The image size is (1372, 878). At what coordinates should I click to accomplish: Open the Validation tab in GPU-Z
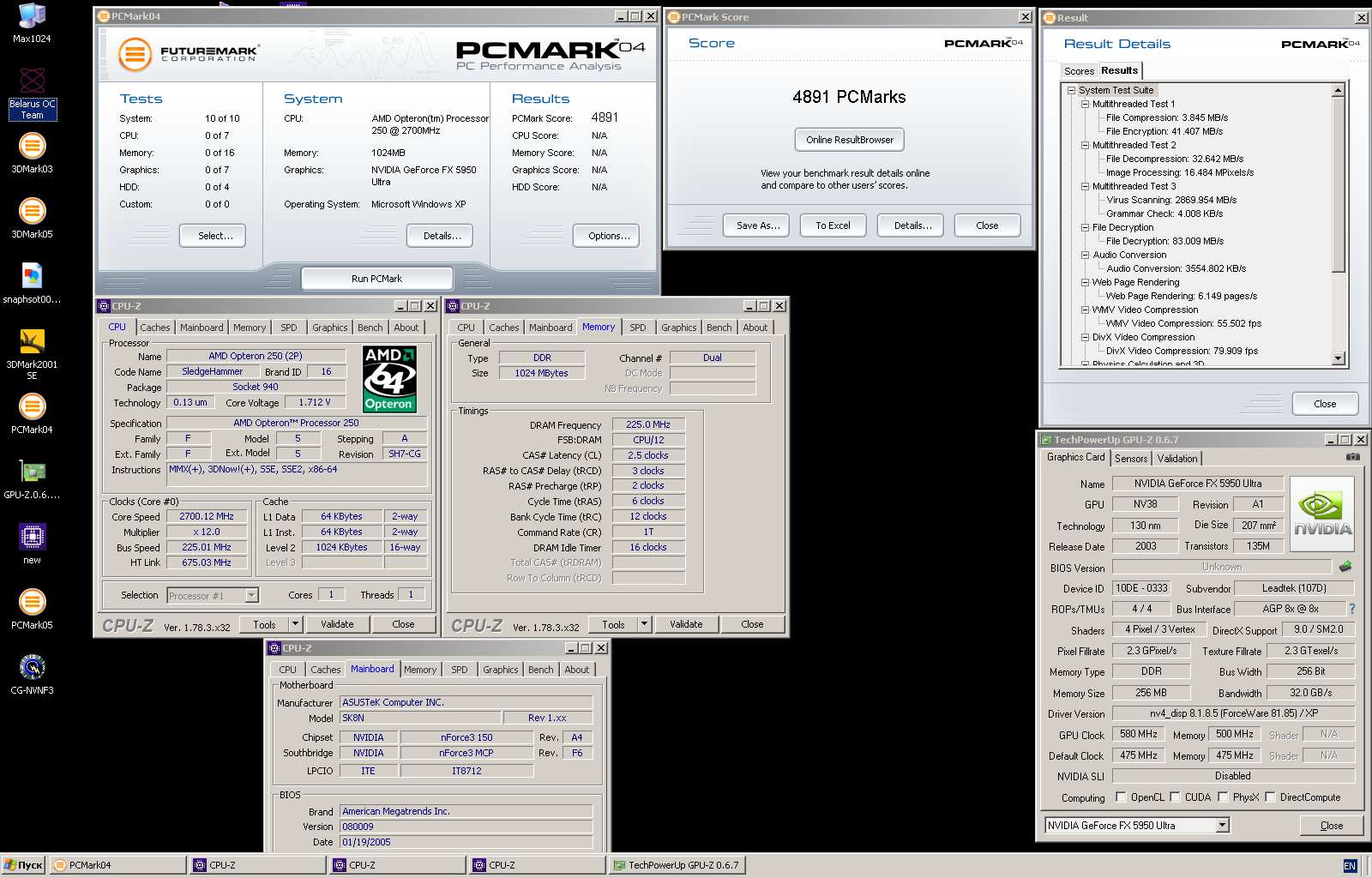click(1177, 459)
